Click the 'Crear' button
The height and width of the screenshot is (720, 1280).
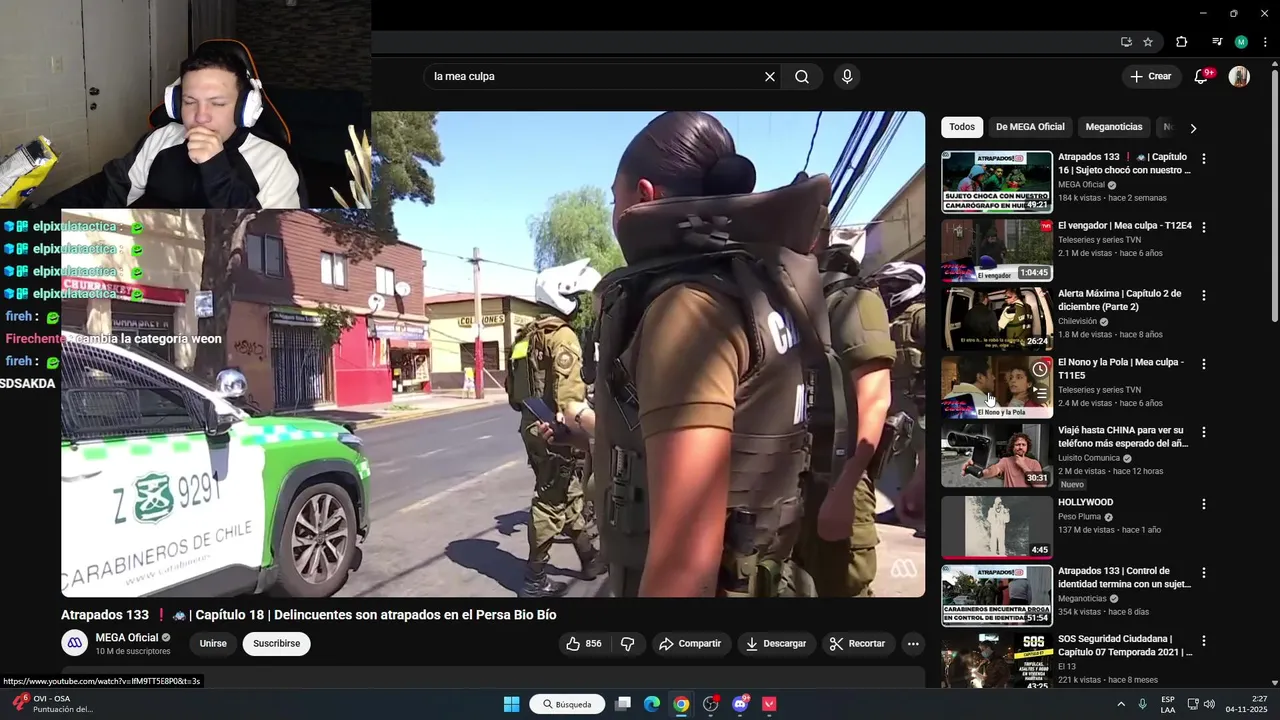tap(1151, 76)
